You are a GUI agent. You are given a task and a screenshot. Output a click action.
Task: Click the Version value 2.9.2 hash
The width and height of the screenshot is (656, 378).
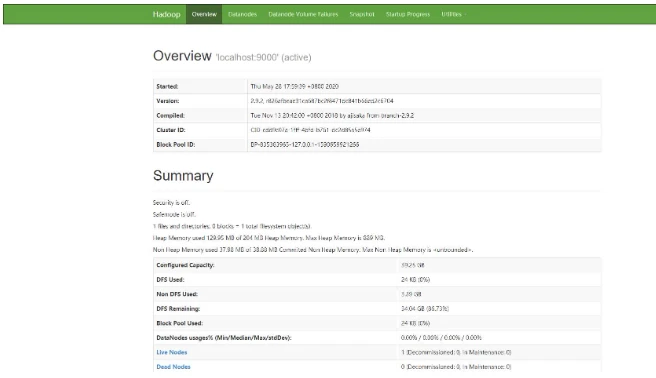pyautogui.click(x=322, y=101)
